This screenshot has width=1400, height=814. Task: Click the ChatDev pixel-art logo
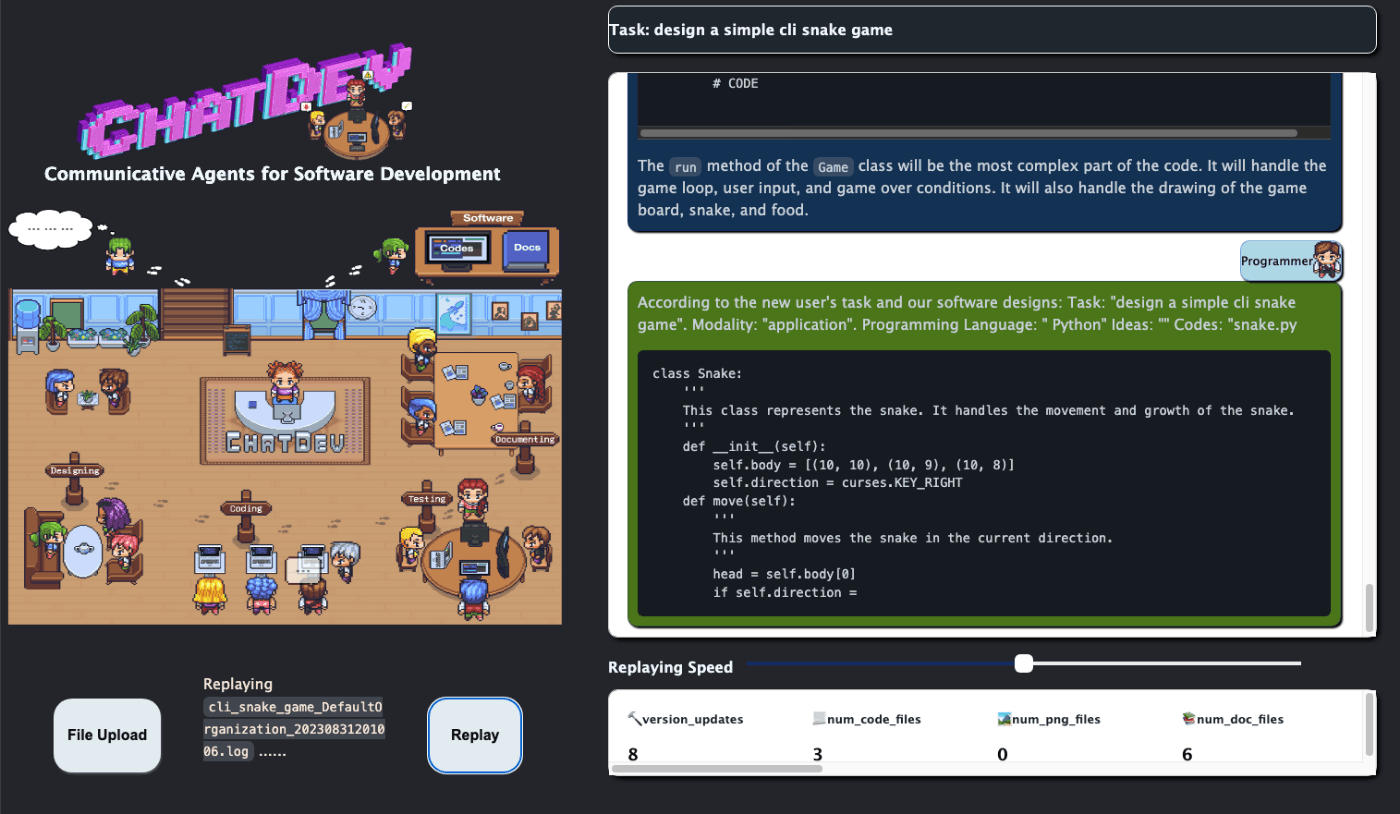(246, 102)
